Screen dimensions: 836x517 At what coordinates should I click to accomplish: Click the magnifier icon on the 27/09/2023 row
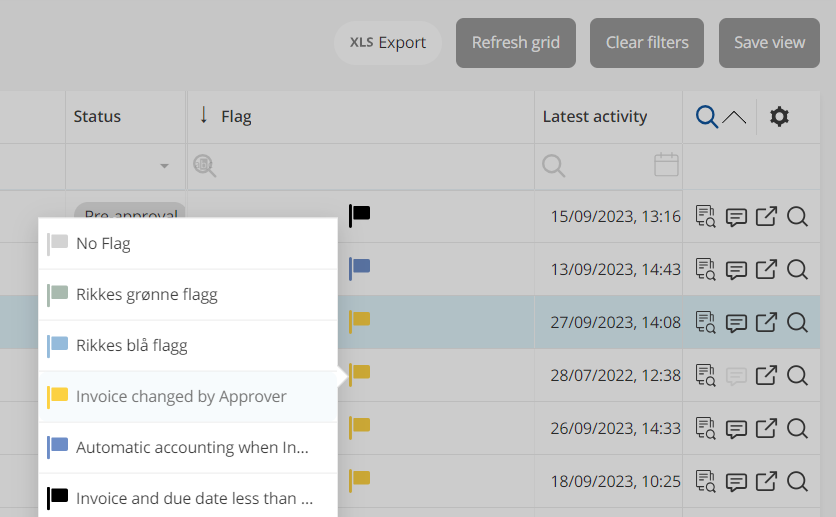797,322
